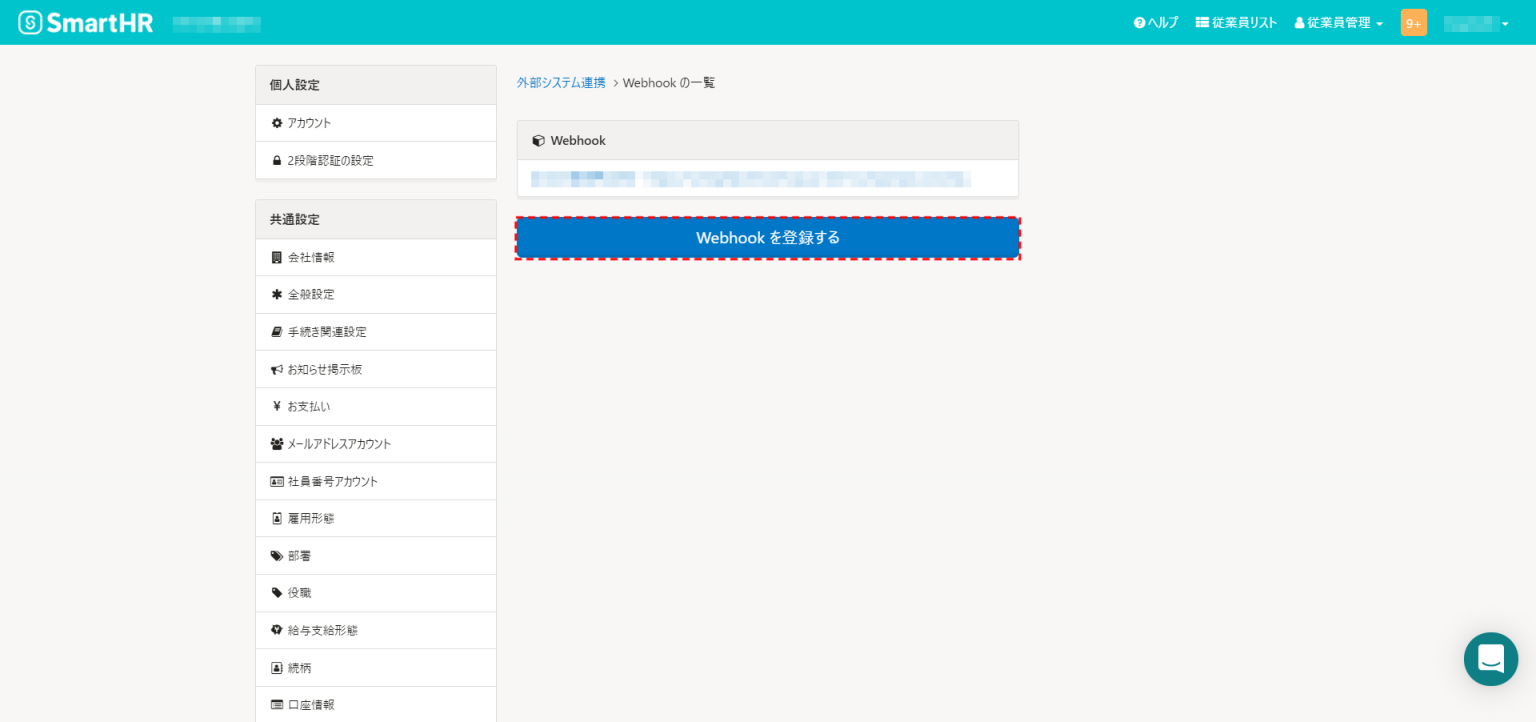Click the Webhookを登録する button
Screen dimensions: 1536x722
coord(768,238)
